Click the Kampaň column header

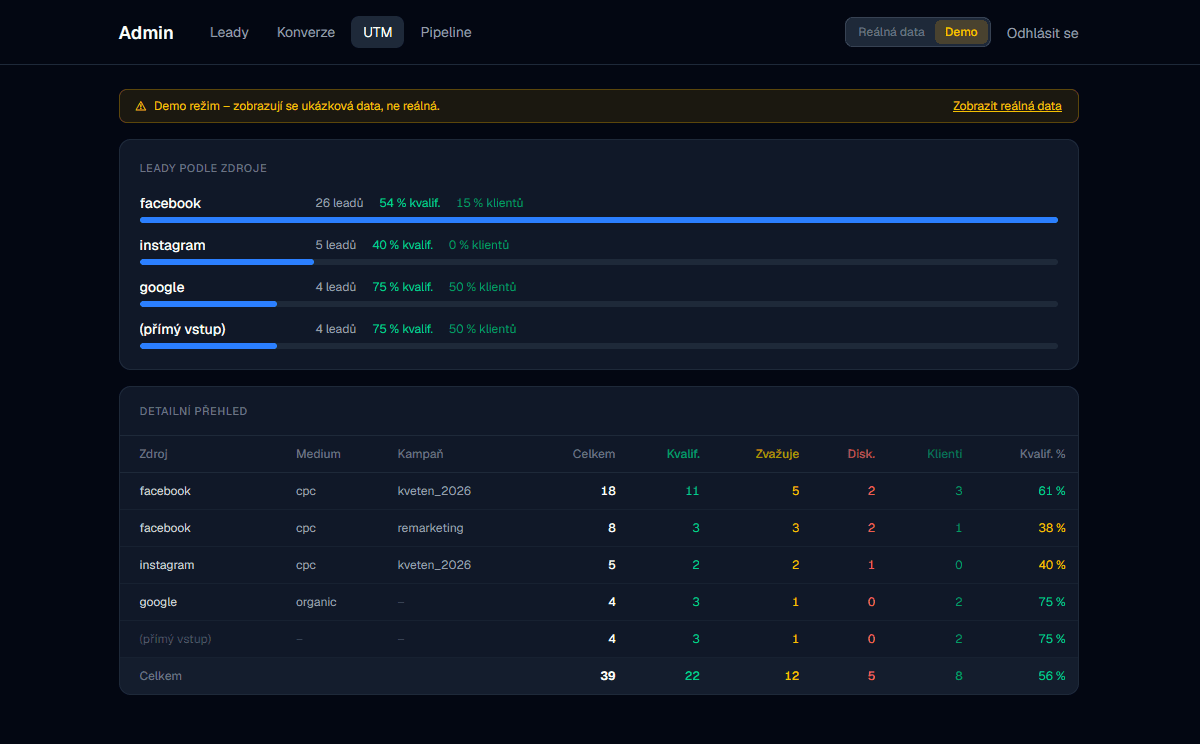pyautogui.click(x=418, y=454)
